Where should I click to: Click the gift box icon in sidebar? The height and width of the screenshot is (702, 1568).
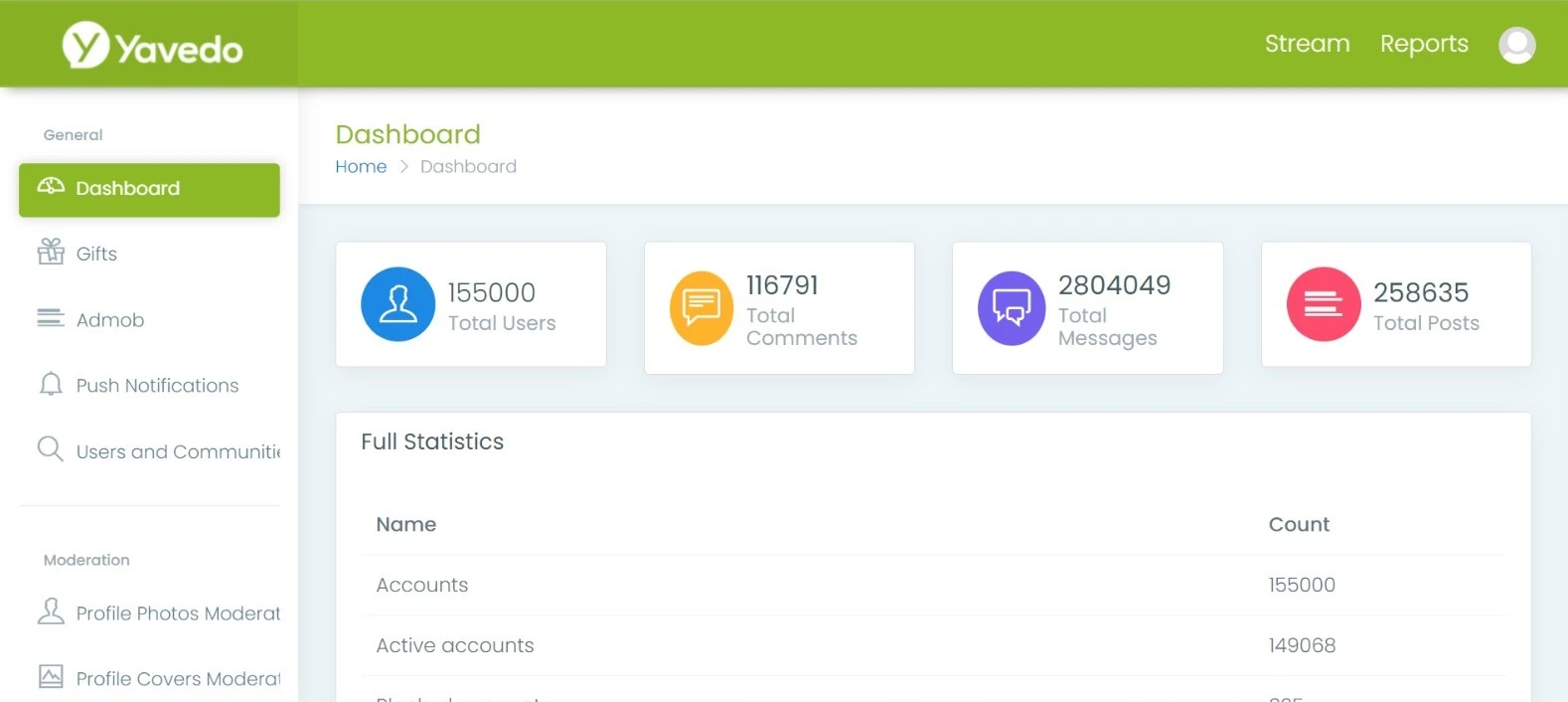coord(51,252)
